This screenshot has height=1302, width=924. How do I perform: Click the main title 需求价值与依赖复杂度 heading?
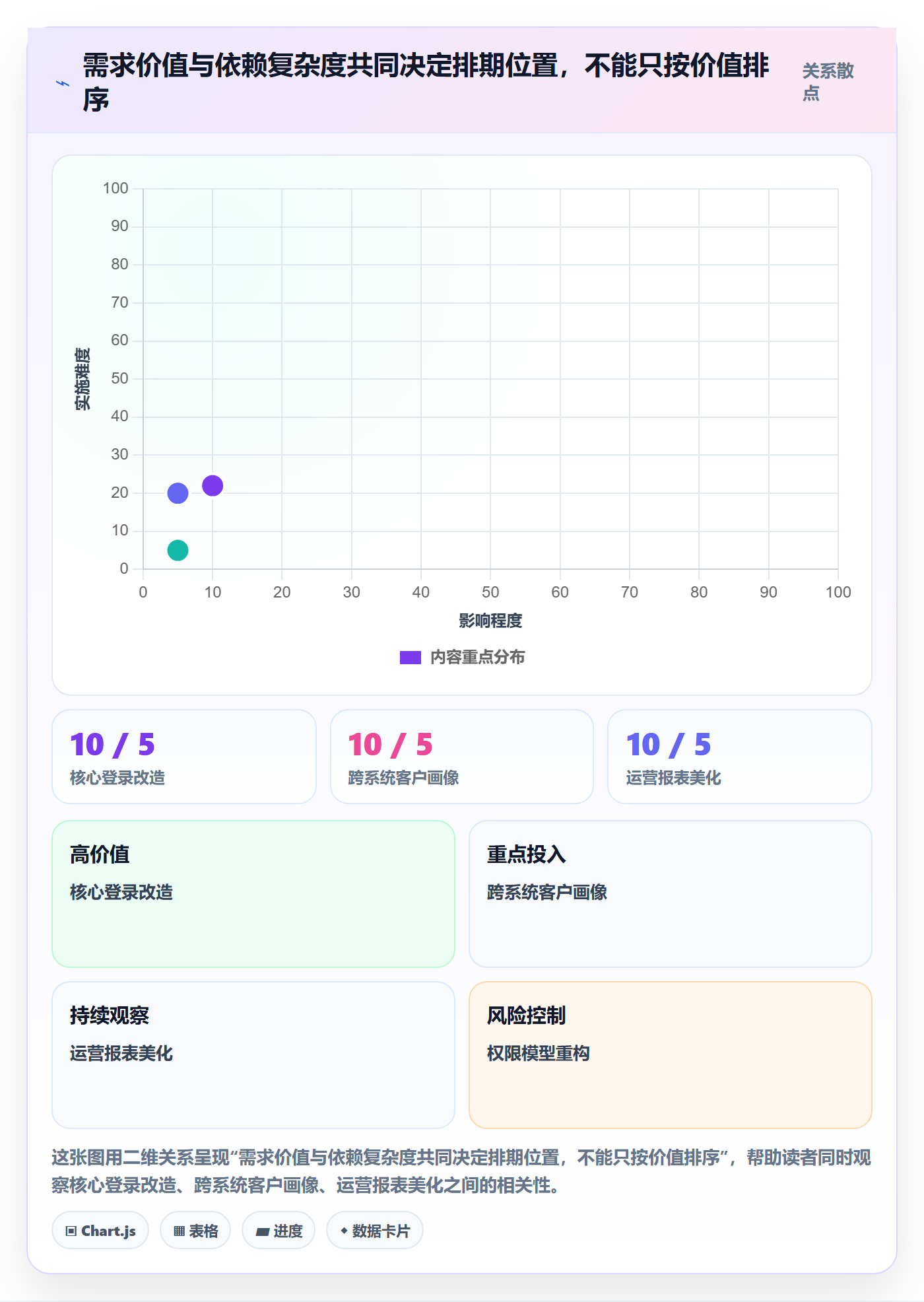pyautogui.click(x=426, y=83)
